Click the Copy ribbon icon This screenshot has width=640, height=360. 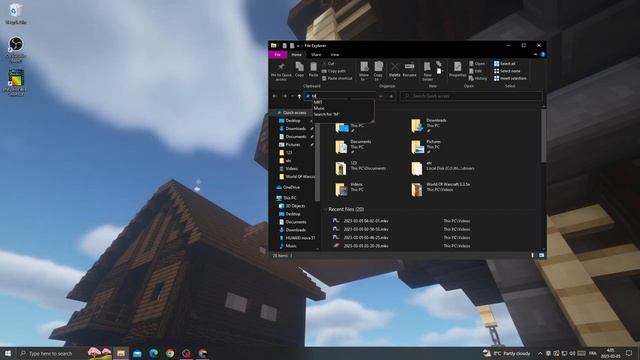[x=300, y=67]
